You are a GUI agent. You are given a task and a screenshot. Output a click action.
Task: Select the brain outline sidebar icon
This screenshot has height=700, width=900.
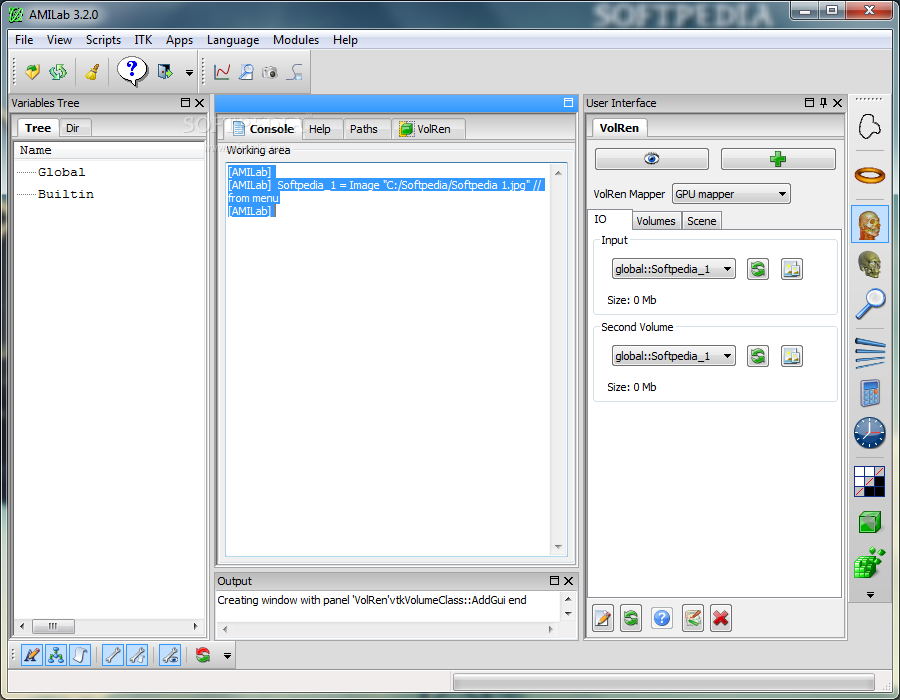click(x=870, y=126)
